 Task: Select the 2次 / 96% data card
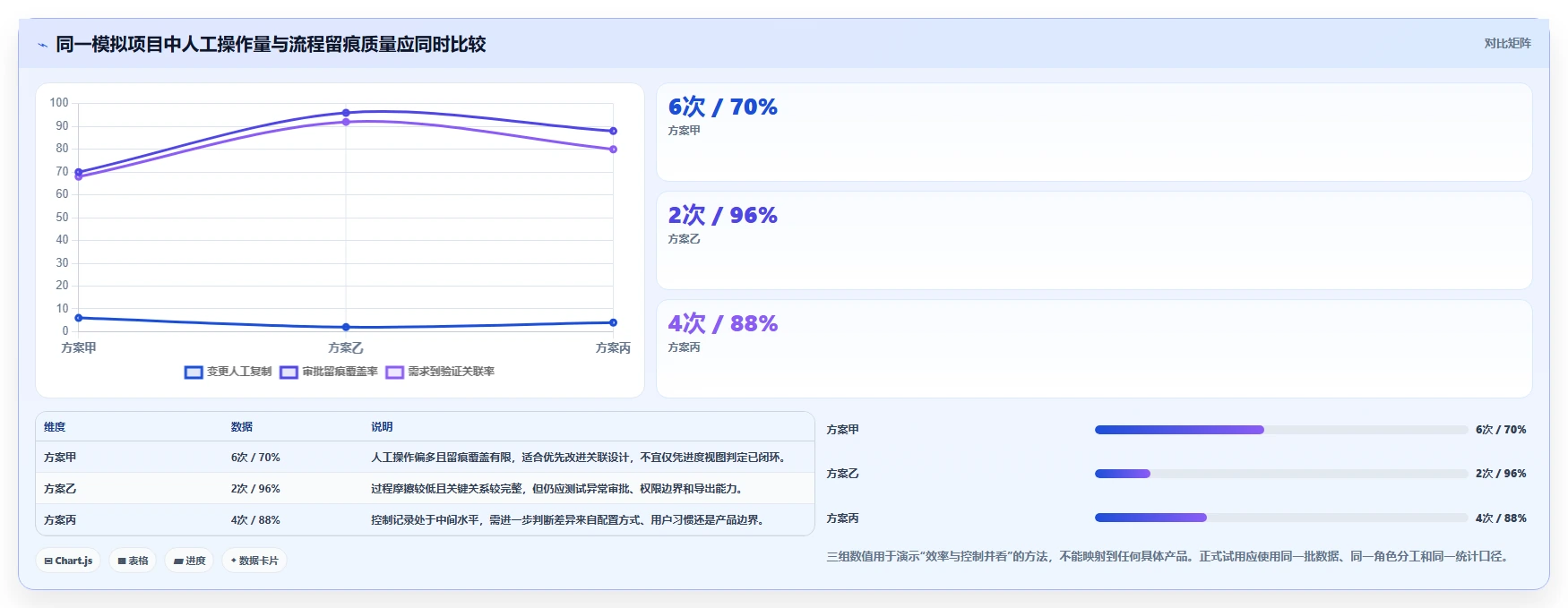click(1094, 241)
